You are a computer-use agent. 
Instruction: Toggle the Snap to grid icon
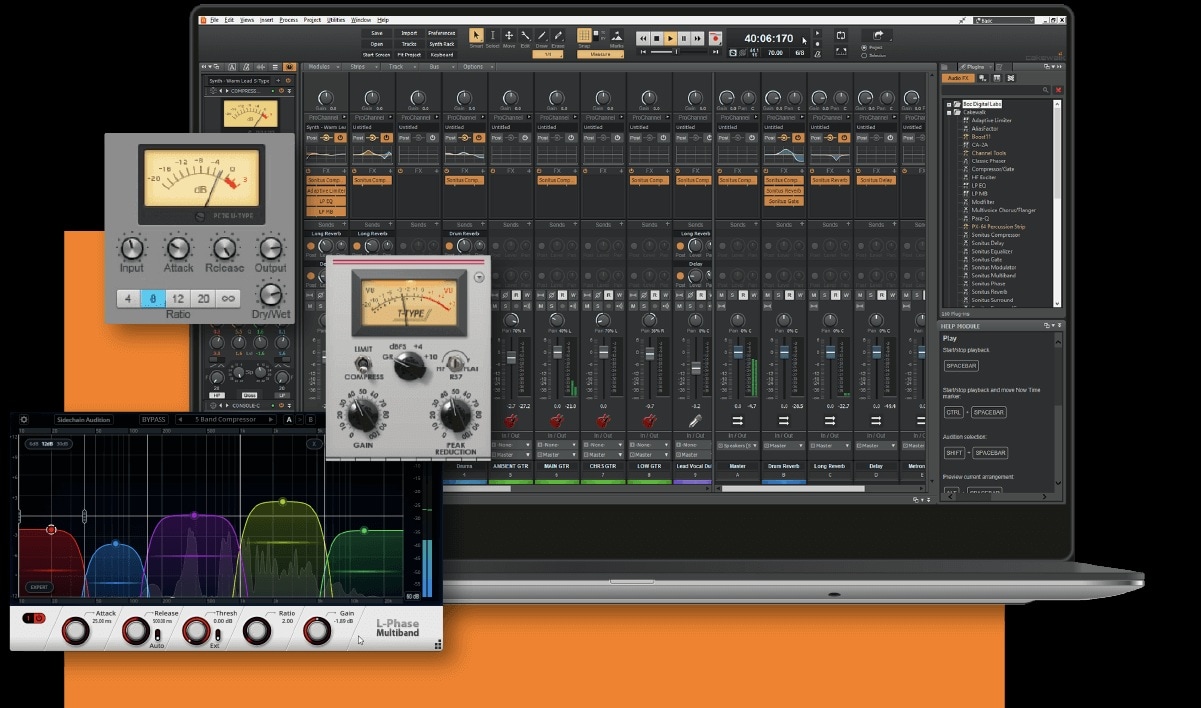pos(586,36)
